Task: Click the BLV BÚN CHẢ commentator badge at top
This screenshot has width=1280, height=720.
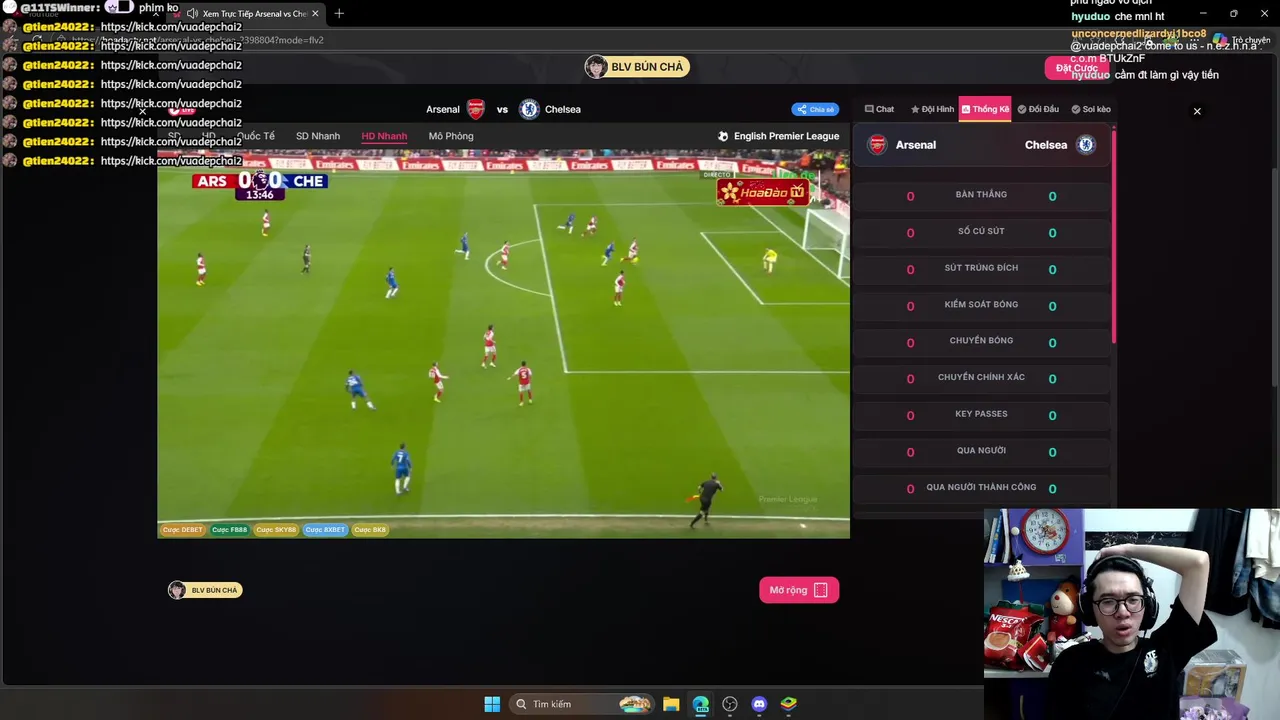Action: coord(638,67)
